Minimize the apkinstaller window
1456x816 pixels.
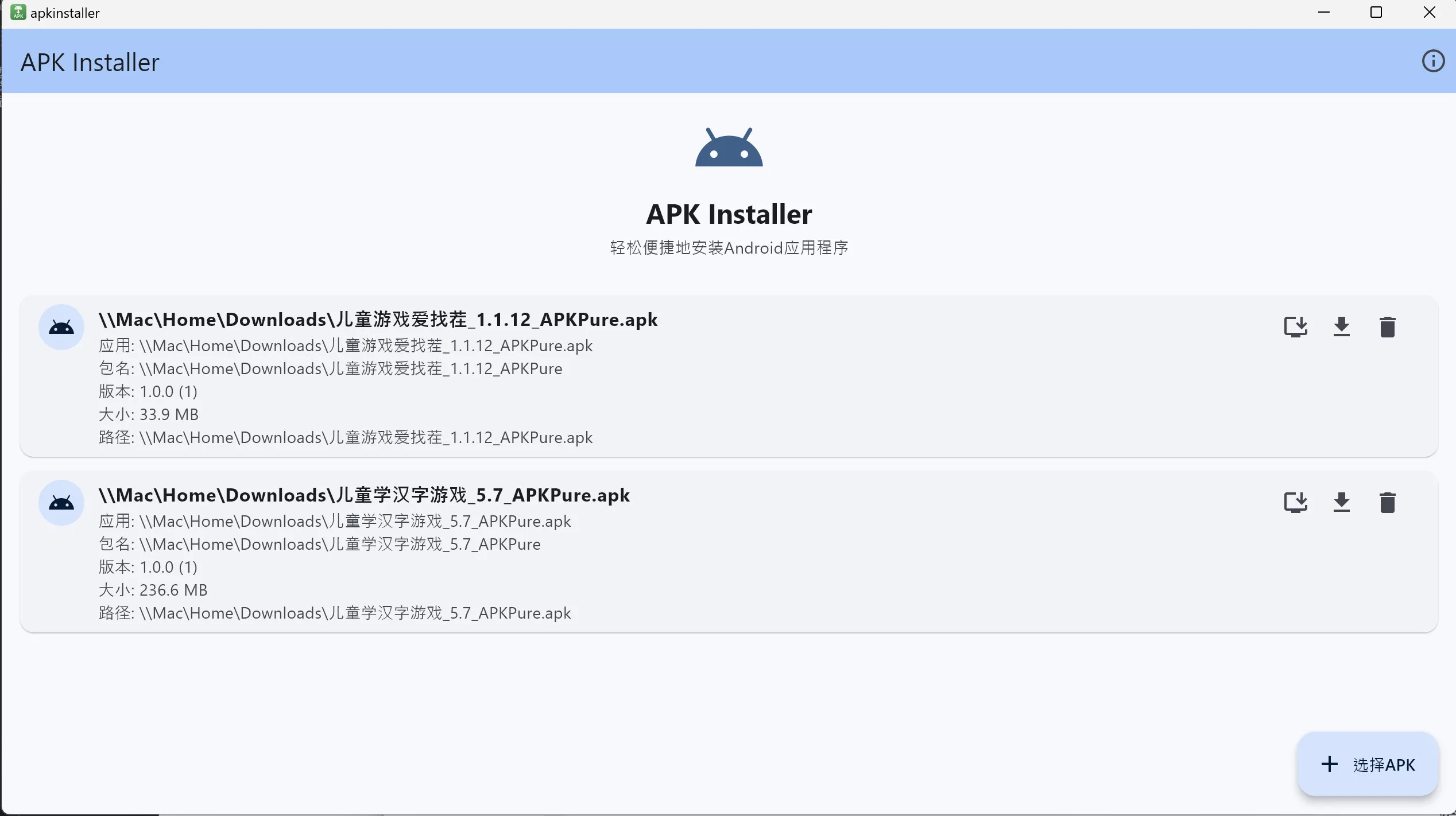pyautogui.click(x=1324, y=13)
